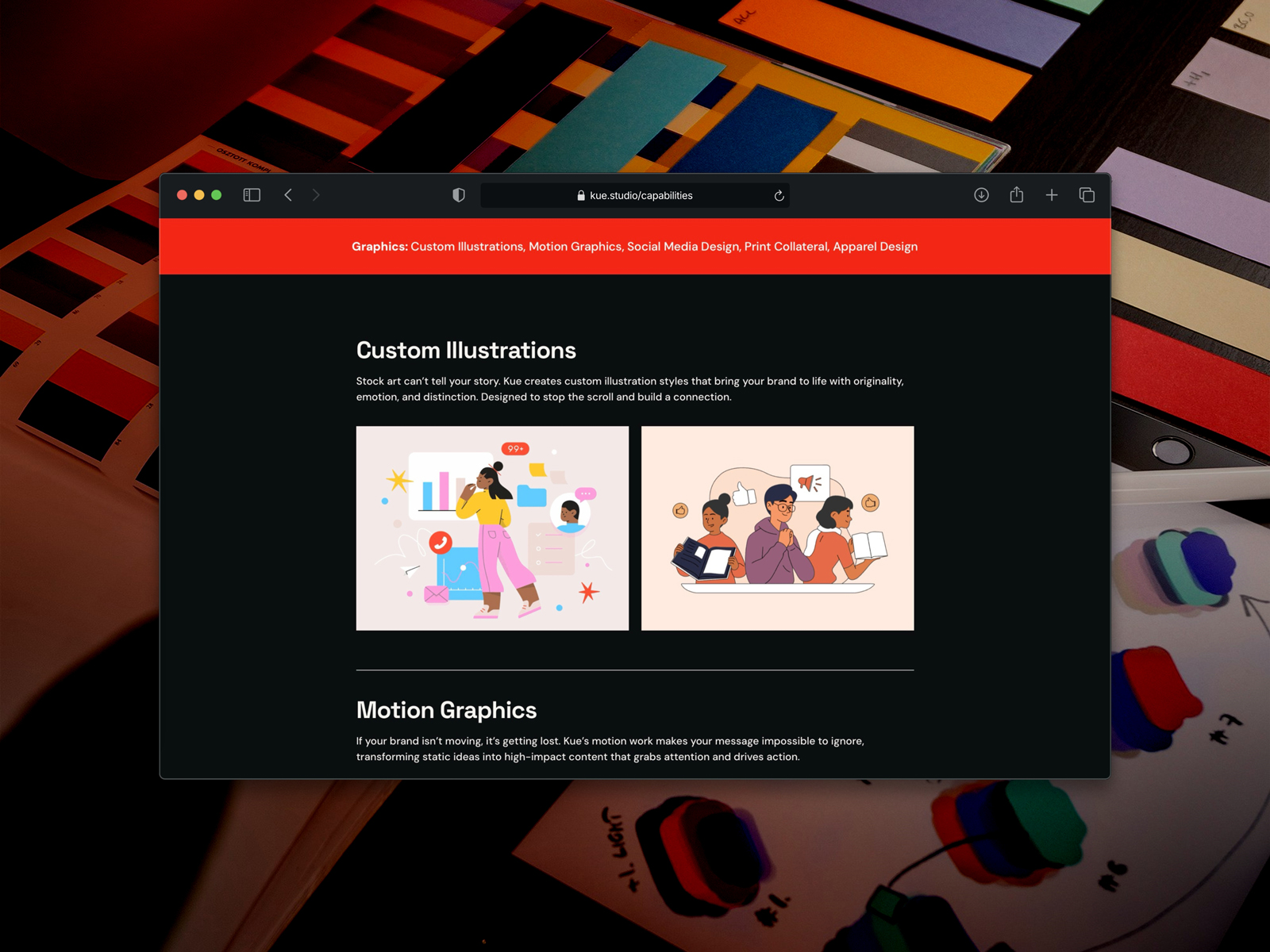This screenshot has height=952, width=1270.
Task: Go forward with the right arrow
Action: coord(316,195)
